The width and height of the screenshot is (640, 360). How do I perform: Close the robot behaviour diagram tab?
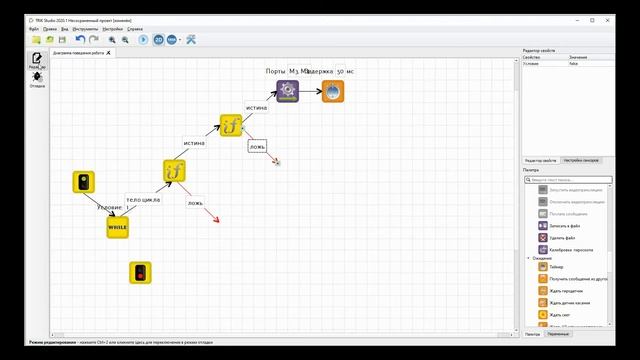tap(108, 53)
